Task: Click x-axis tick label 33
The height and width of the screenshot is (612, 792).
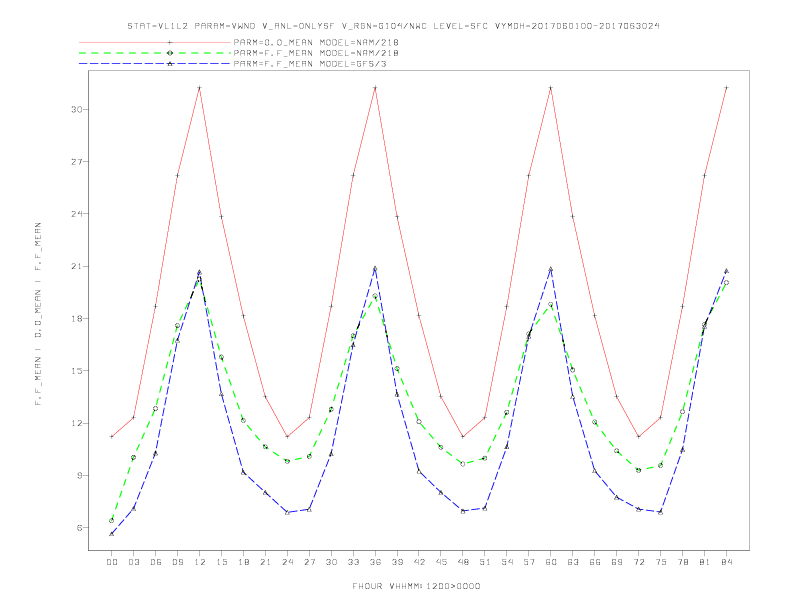Action: [x=353, y=562]
